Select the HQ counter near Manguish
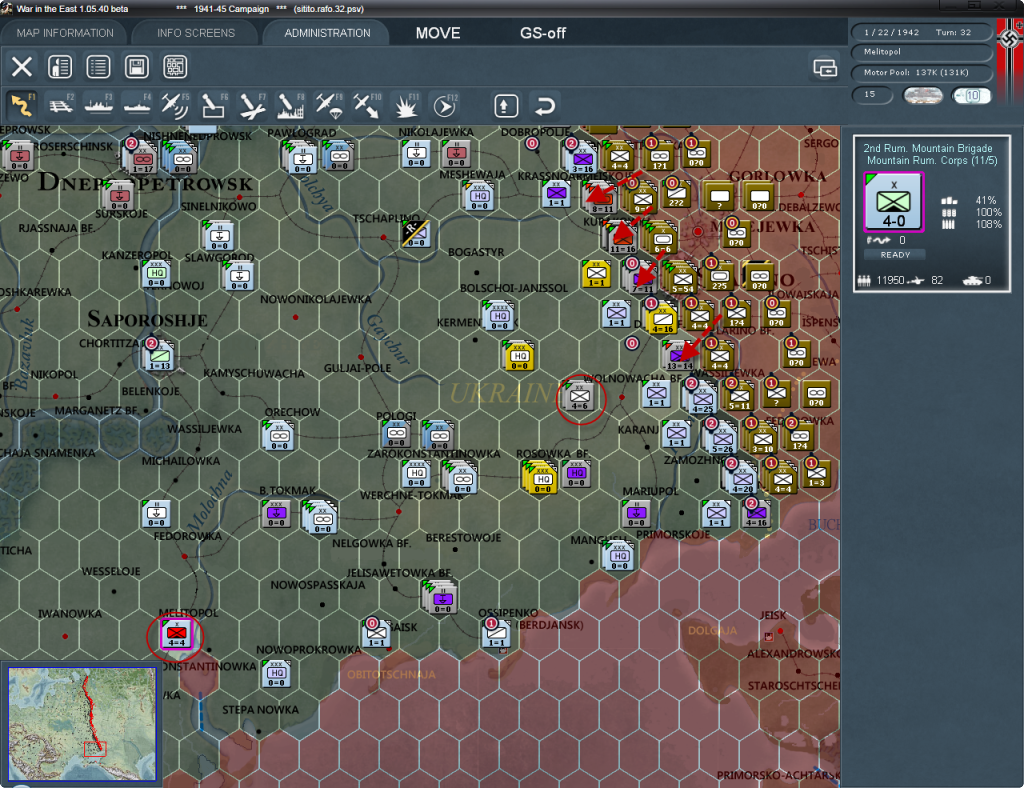The image size is (1024, 788). (619, 556)
